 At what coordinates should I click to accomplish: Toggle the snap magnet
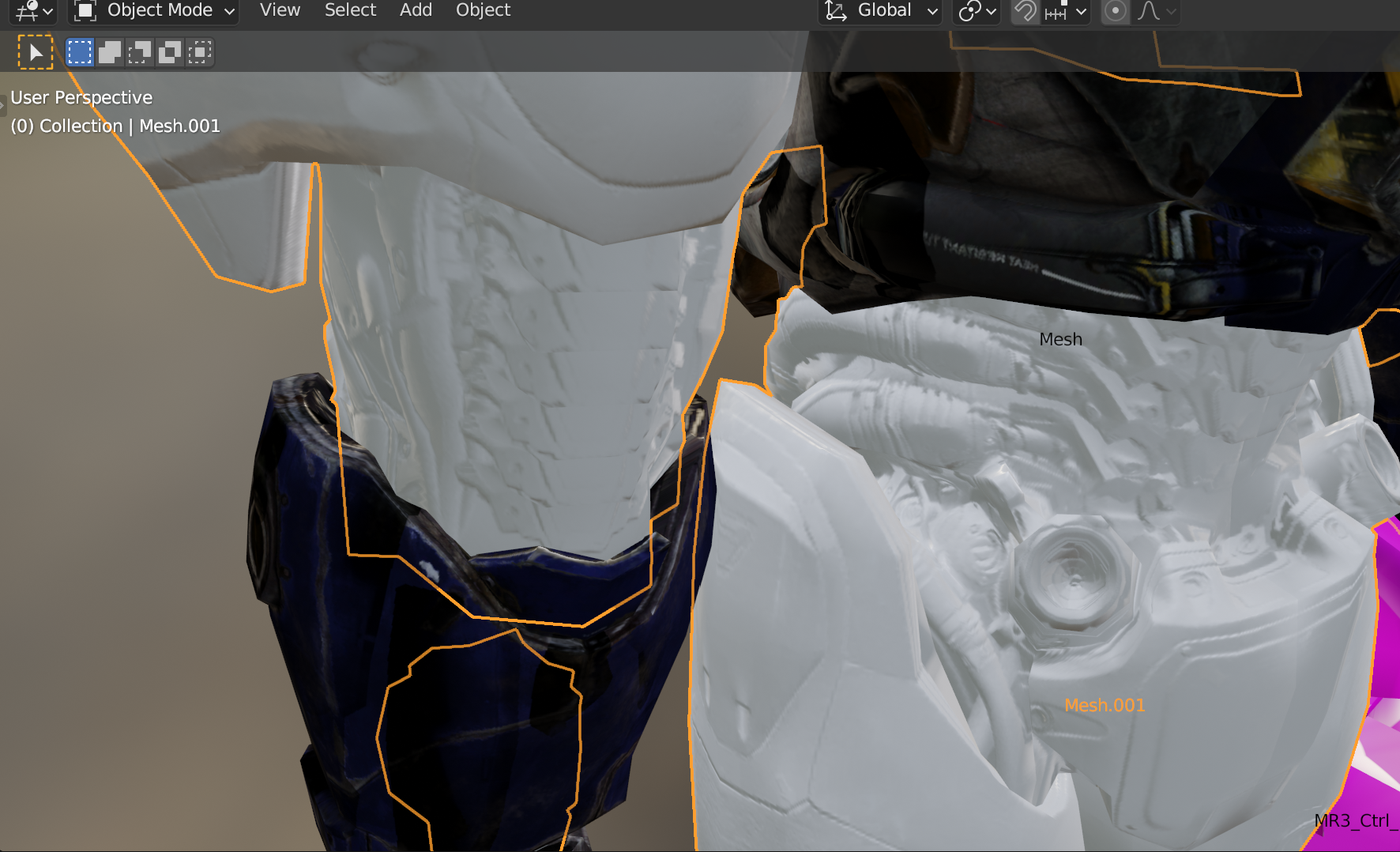[x=1026, y=11]
